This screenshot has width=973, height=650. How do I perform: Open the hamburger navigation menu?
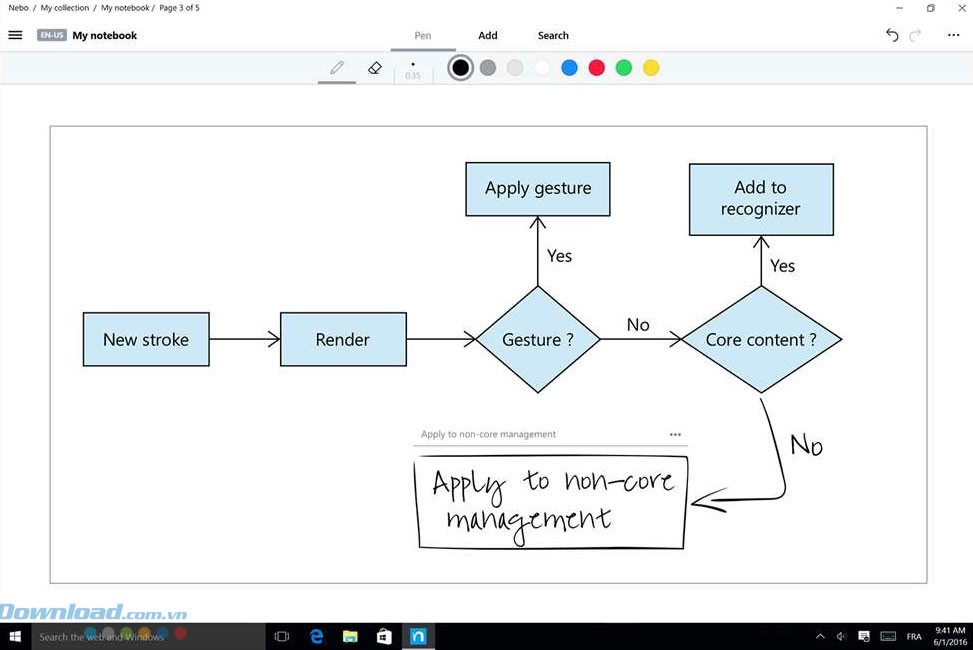15,35
